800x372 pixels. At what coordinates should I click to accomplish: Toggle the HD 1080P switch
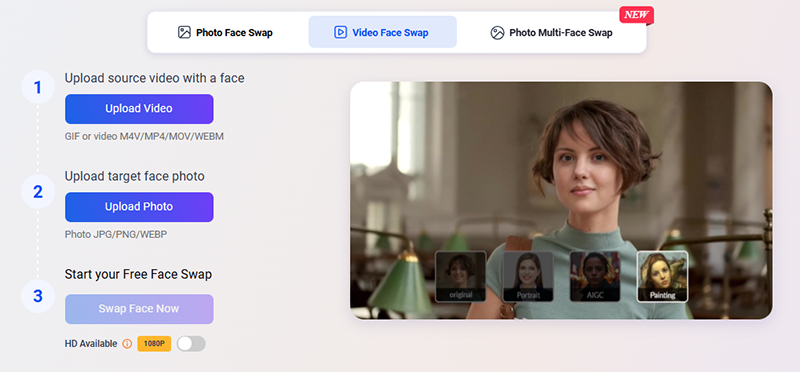click(x=191, y=344)
